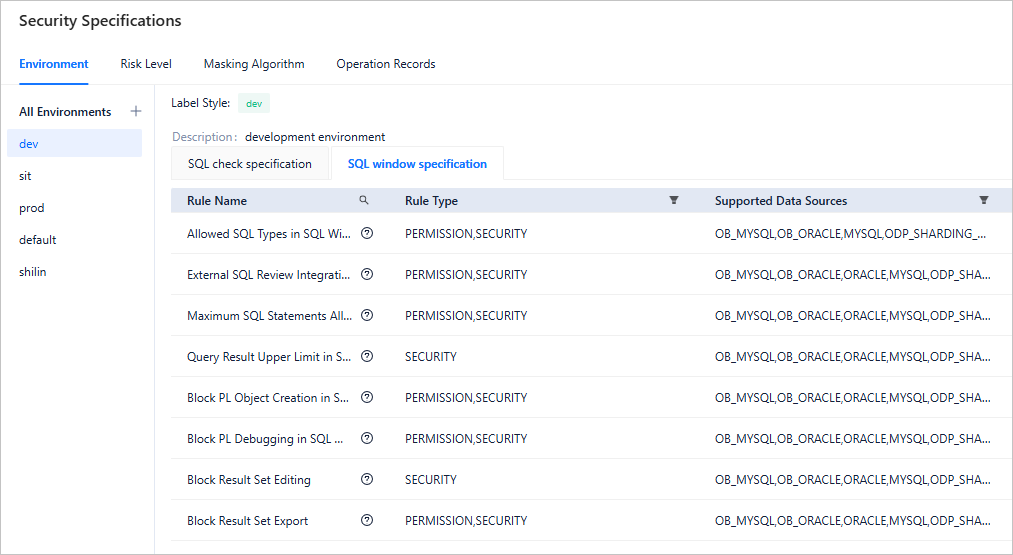Go to the Operation Records tab
Viewport: 1013px width, 555px height.
click(x=385, y=64)
